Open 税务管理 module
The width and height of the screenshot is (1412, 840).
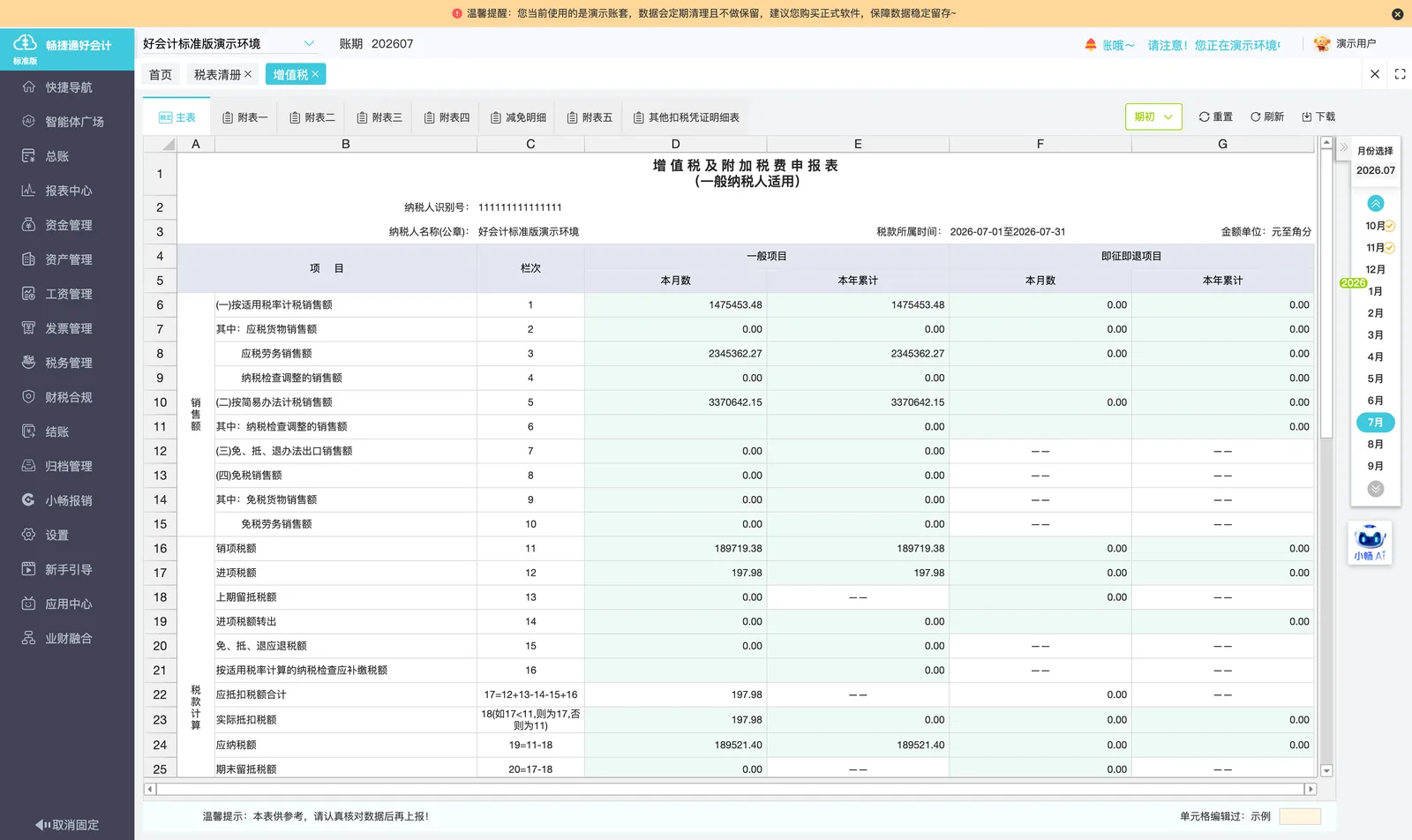click(68, 363)
